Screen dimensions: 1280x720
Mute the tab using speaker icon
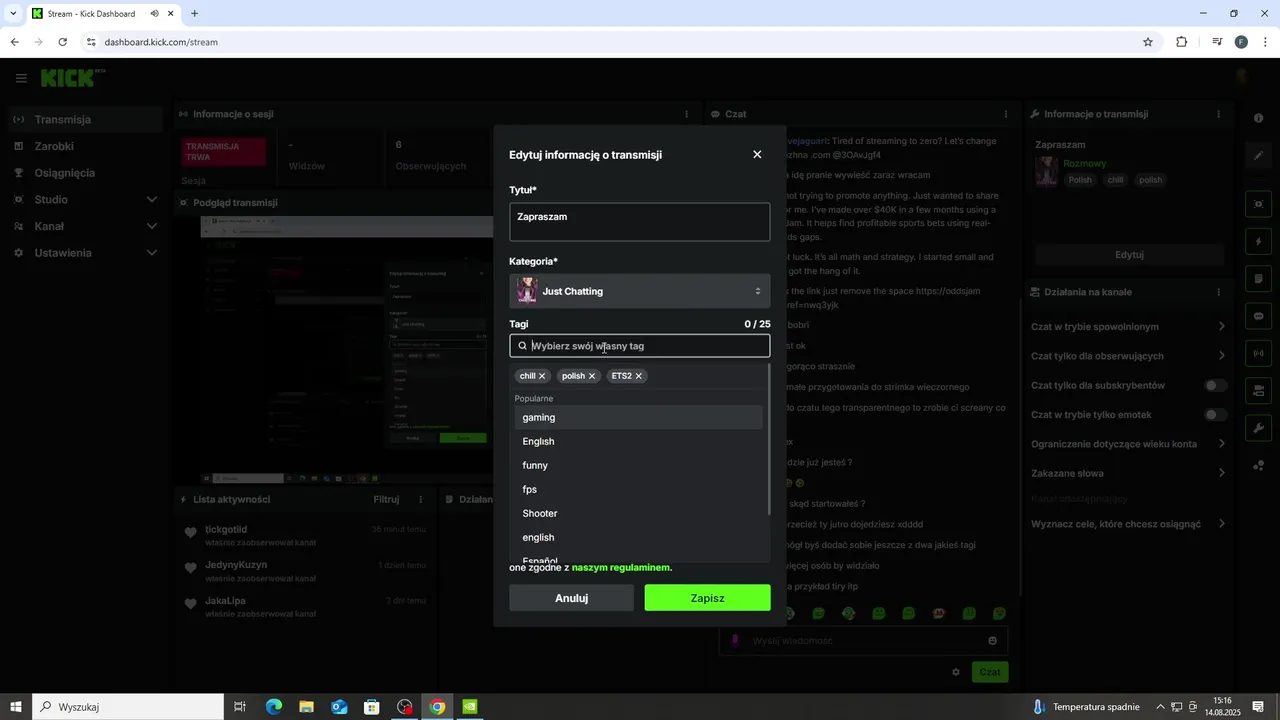[155, 14]
